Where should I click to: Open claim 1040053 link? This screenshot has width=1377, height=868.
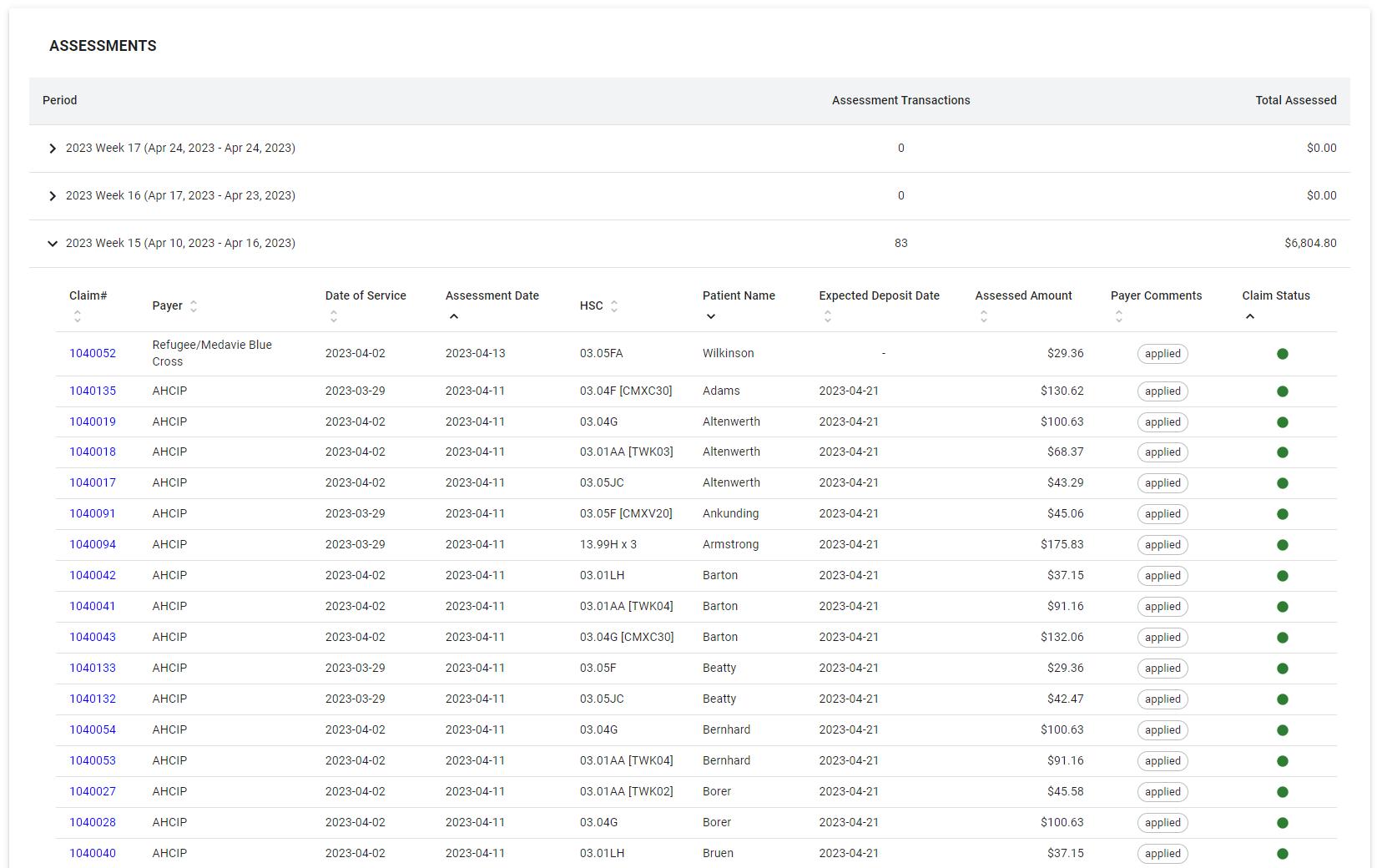pos(93,760)
